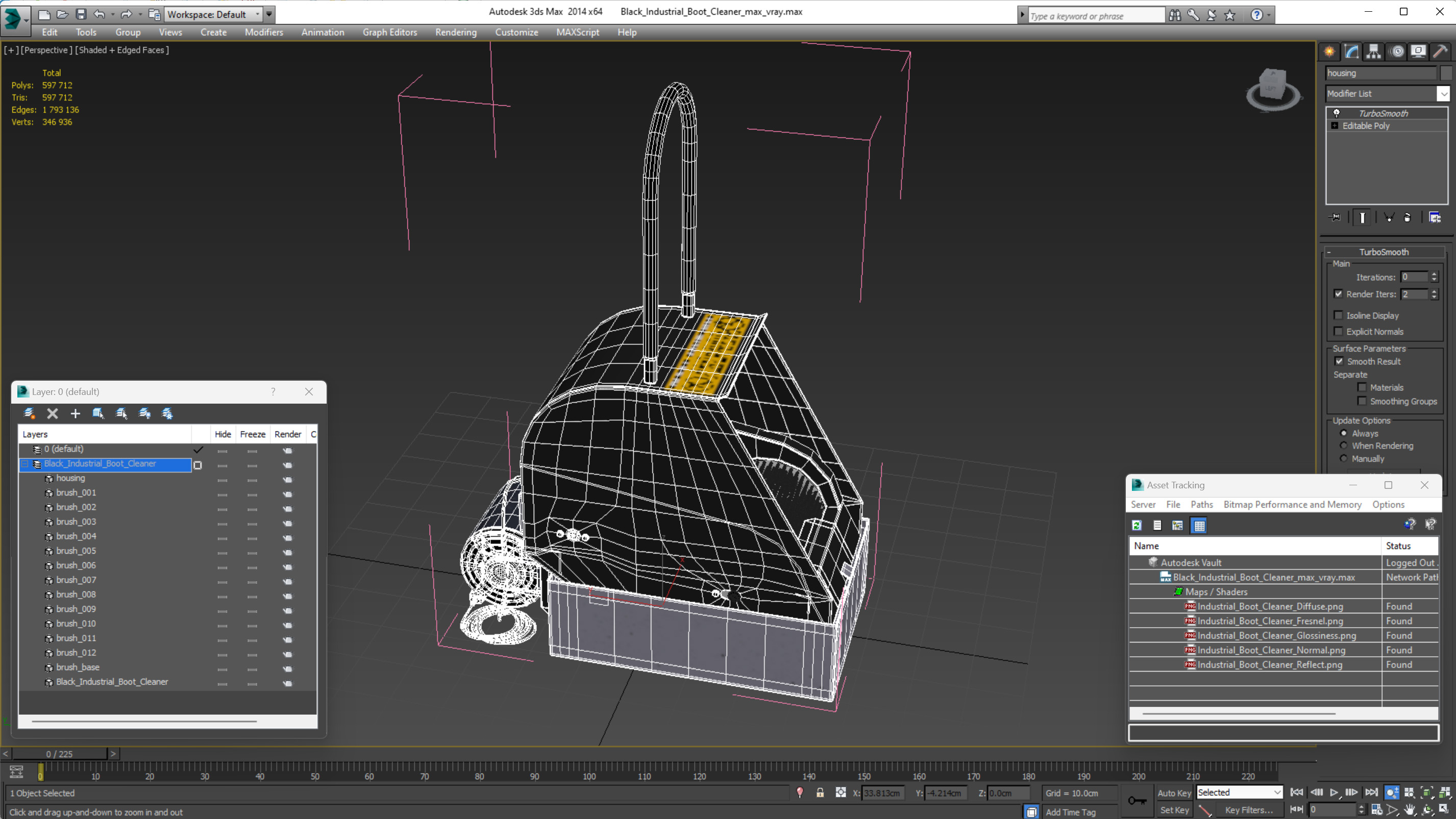Enable Isoline Display checkbox
1456x819 pixels.
[1339, 315]
